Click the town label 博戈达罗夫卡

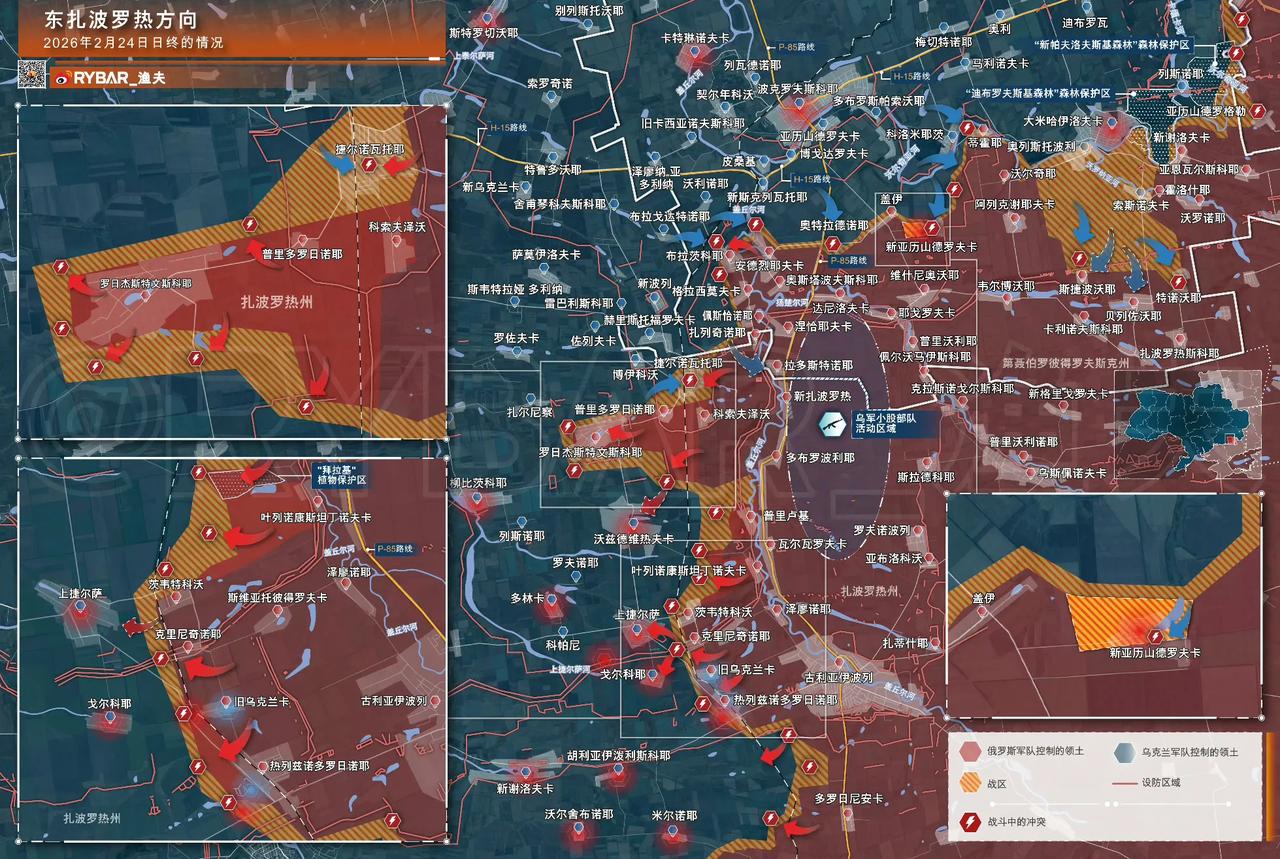coord(833,153)
